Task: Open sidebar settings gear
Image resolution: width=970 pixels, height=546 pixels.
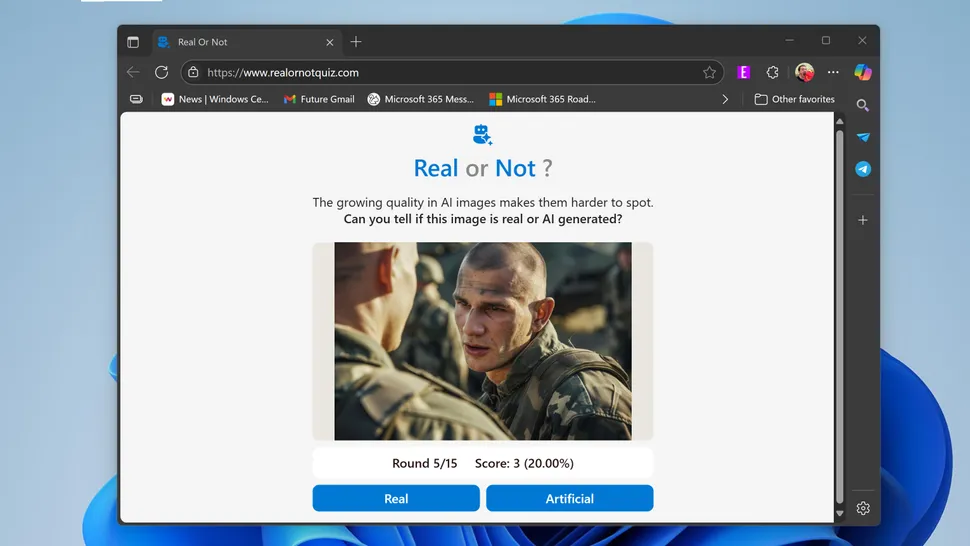Action: tap(862, 508)
